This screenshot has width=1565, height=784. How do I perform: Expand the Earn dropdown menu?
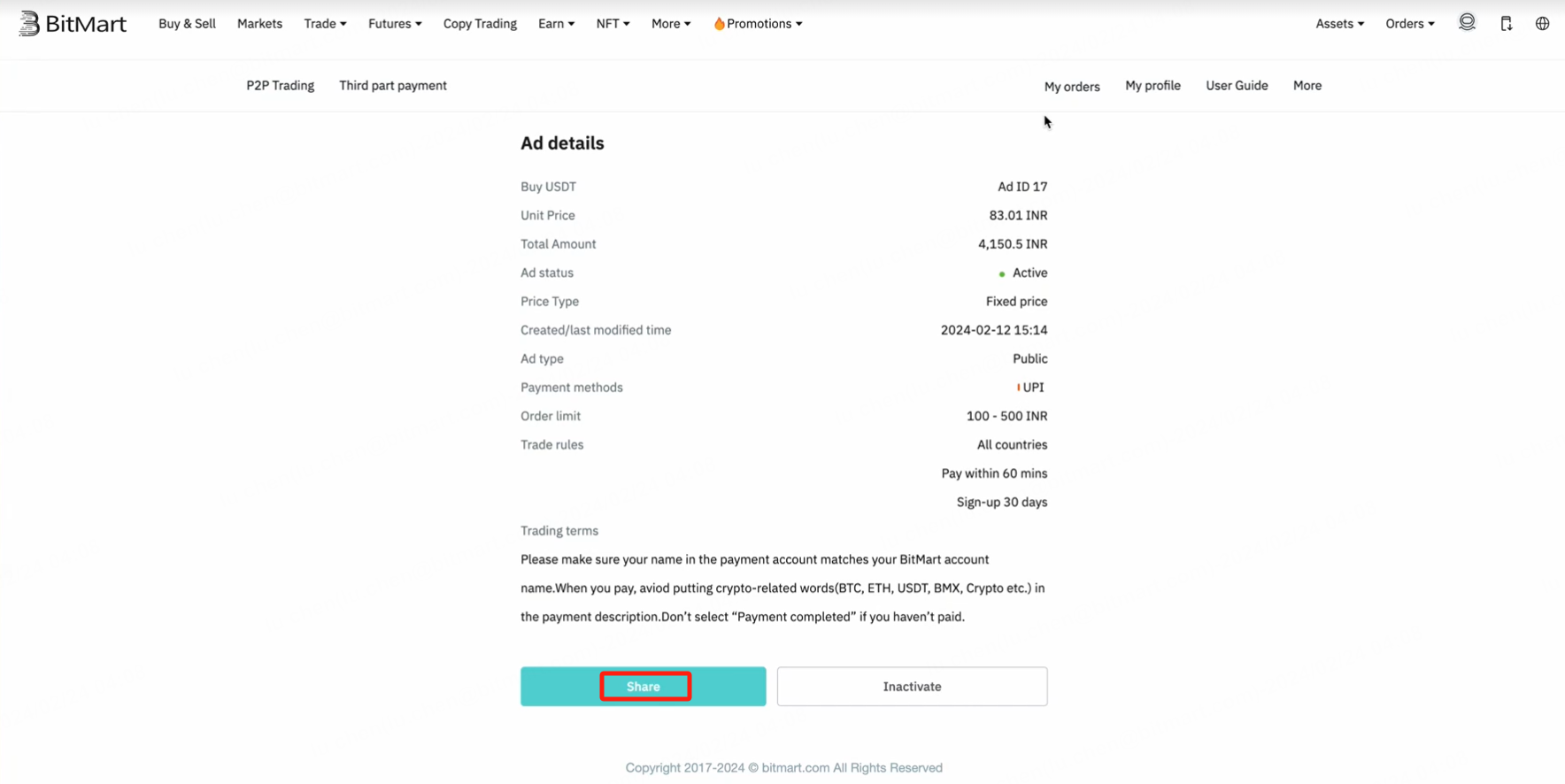point(556,24)
